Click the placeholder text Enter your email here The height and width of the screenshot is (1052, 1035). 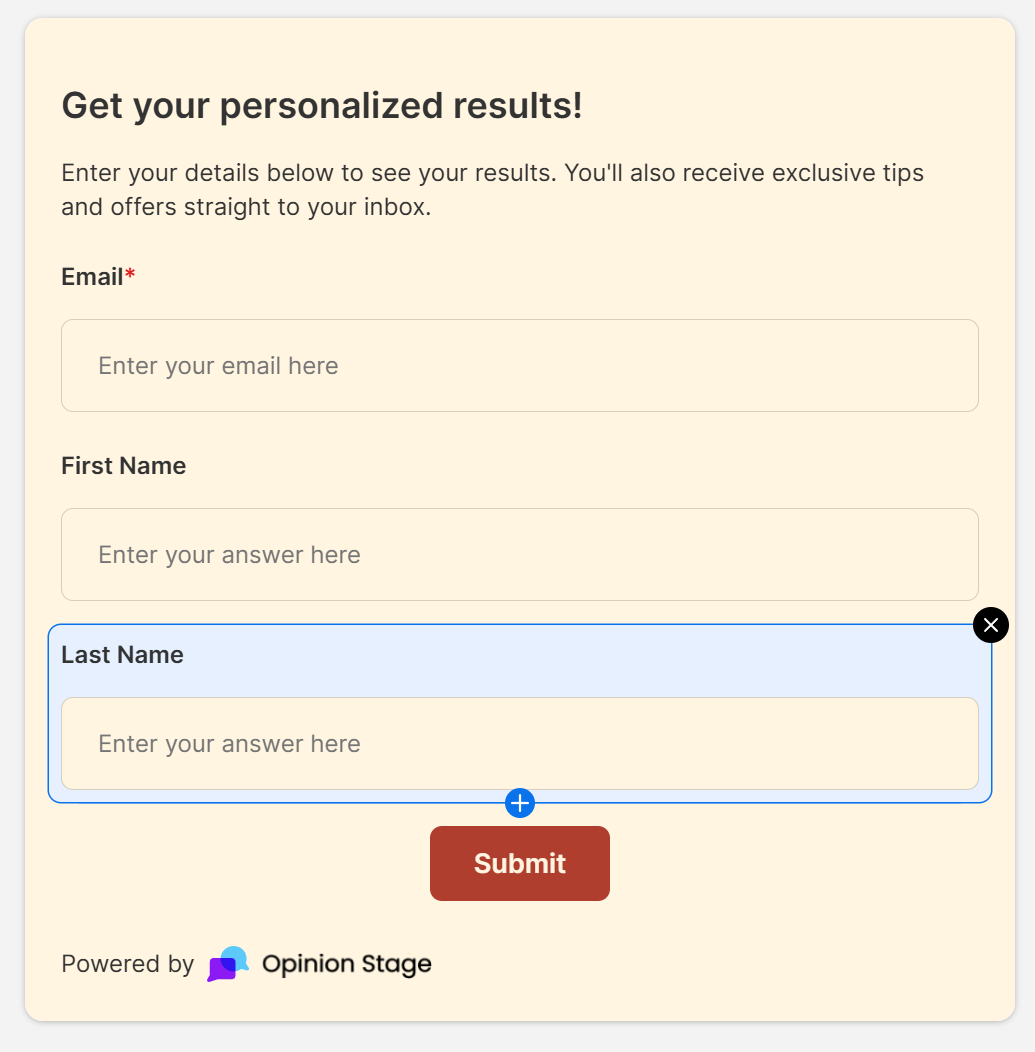(218, 365)
